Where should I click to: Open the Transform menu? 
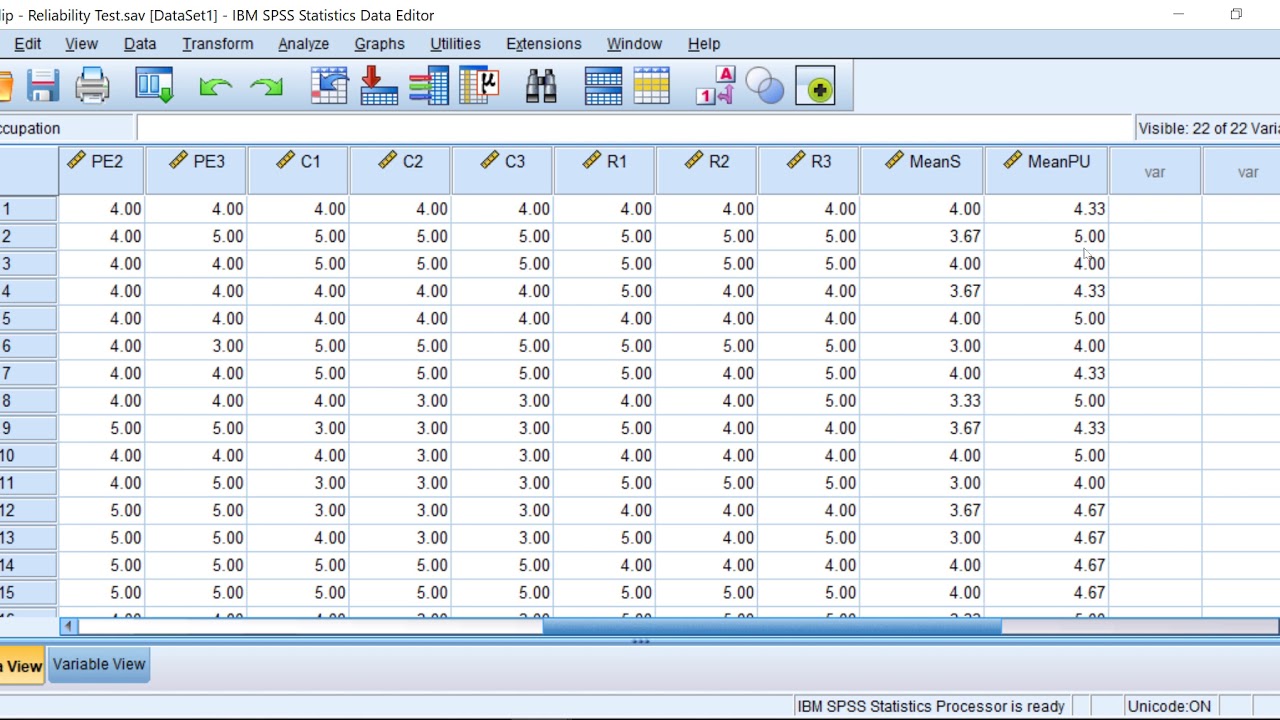click(x=217, y=44)
